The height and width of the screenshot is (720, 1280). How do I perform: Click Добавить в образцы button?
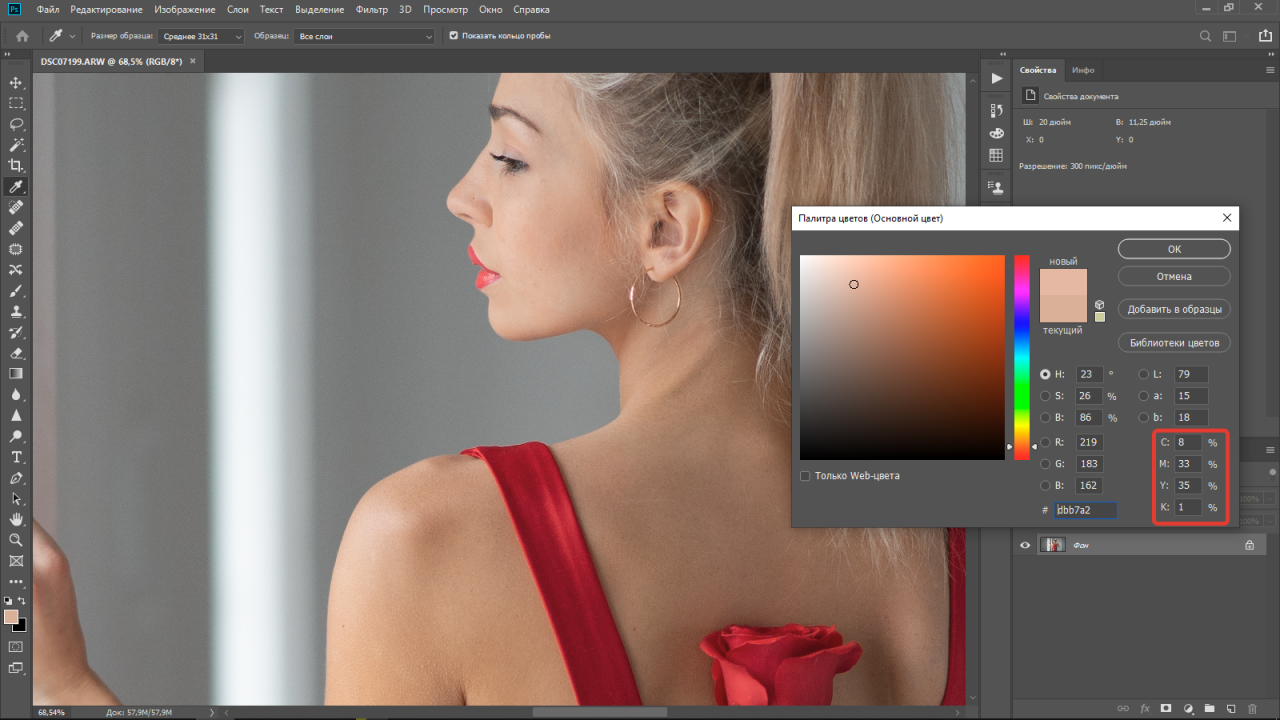point(1174,309)
